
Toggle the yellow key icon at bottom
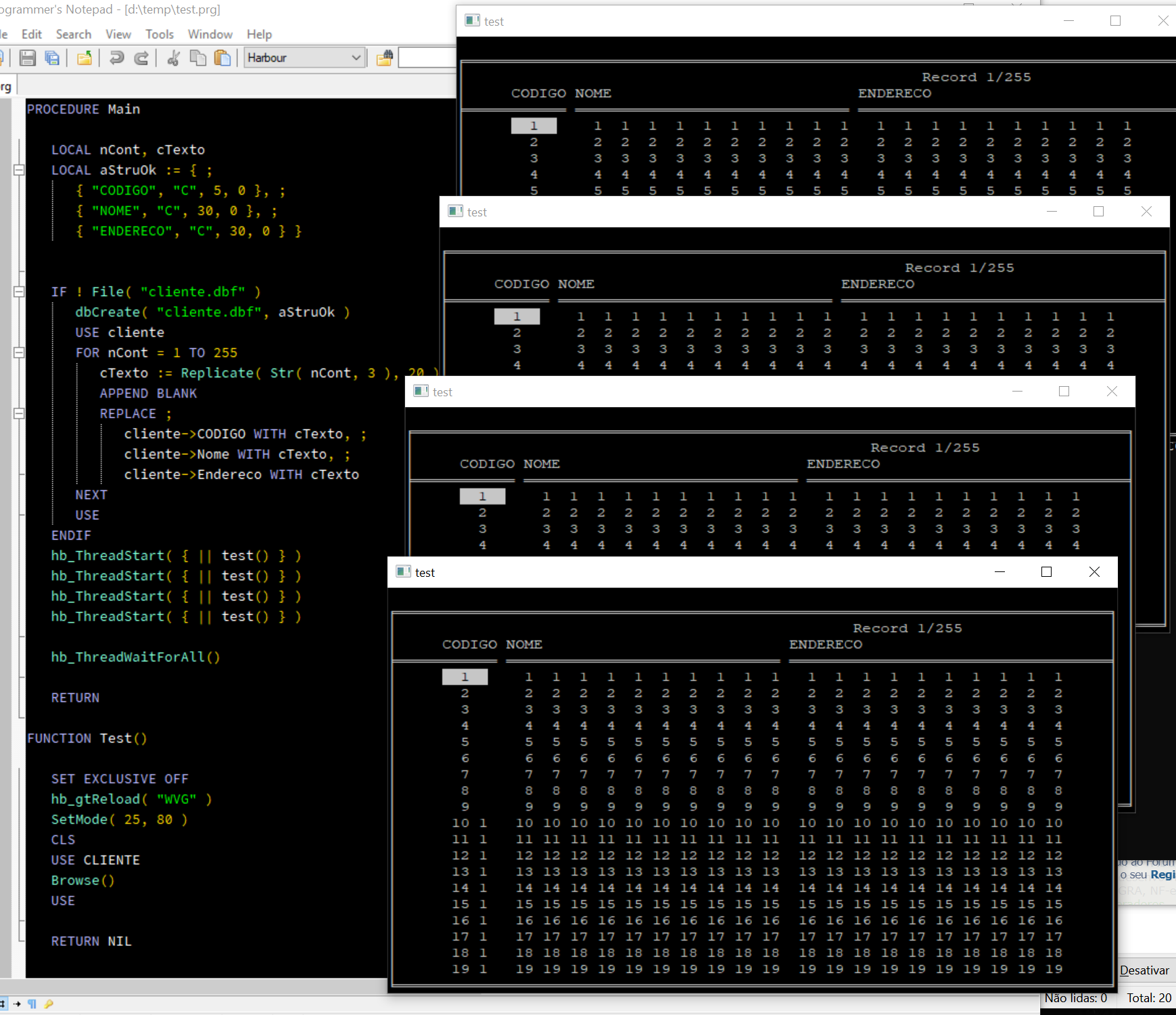tap(49, 1004)
